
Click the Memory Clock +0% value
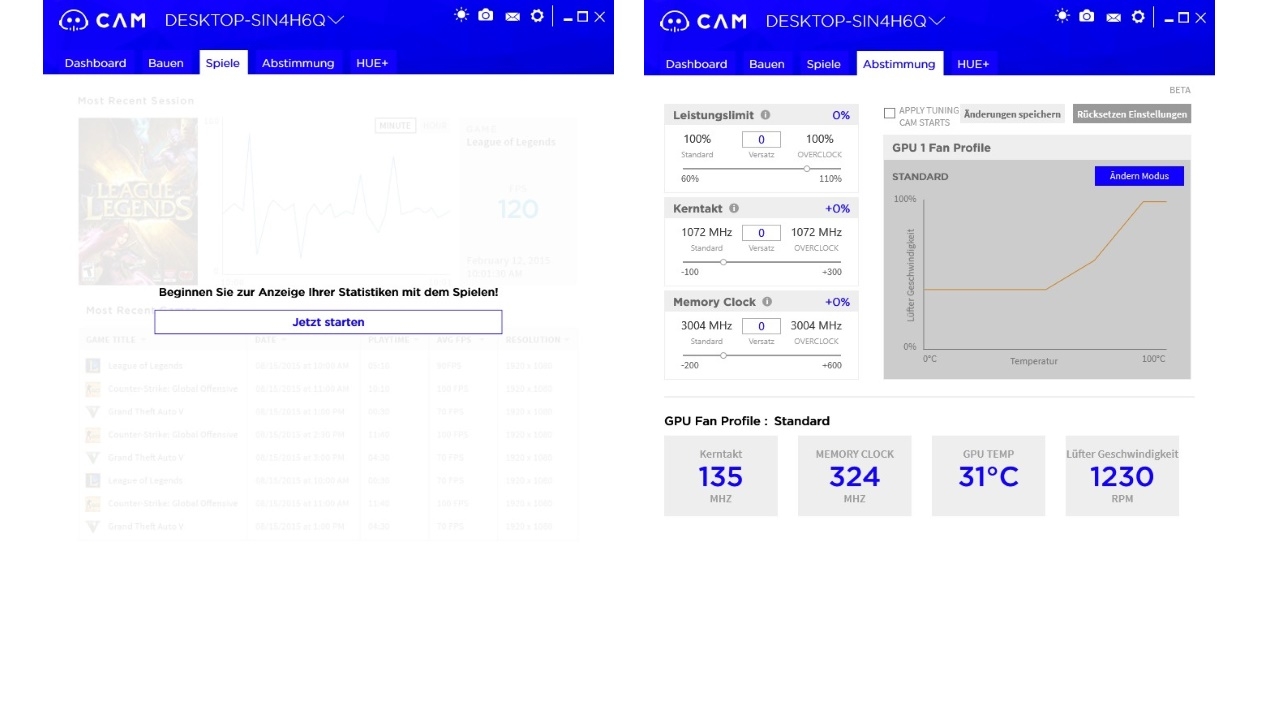click(838, 302)
